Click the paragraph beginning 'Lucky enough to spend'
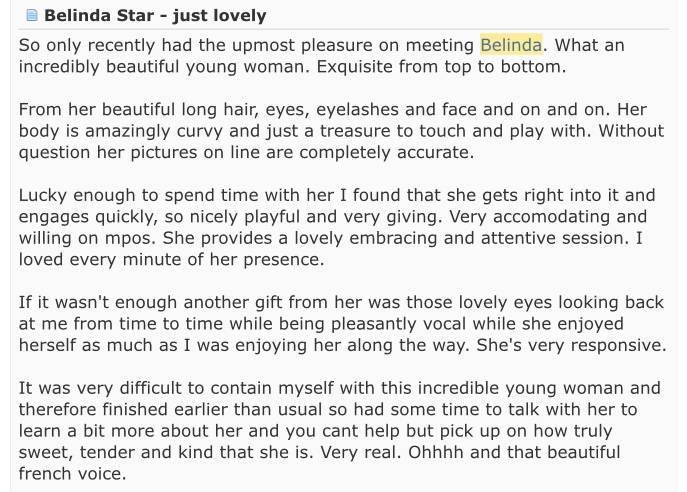 (337, 227)
